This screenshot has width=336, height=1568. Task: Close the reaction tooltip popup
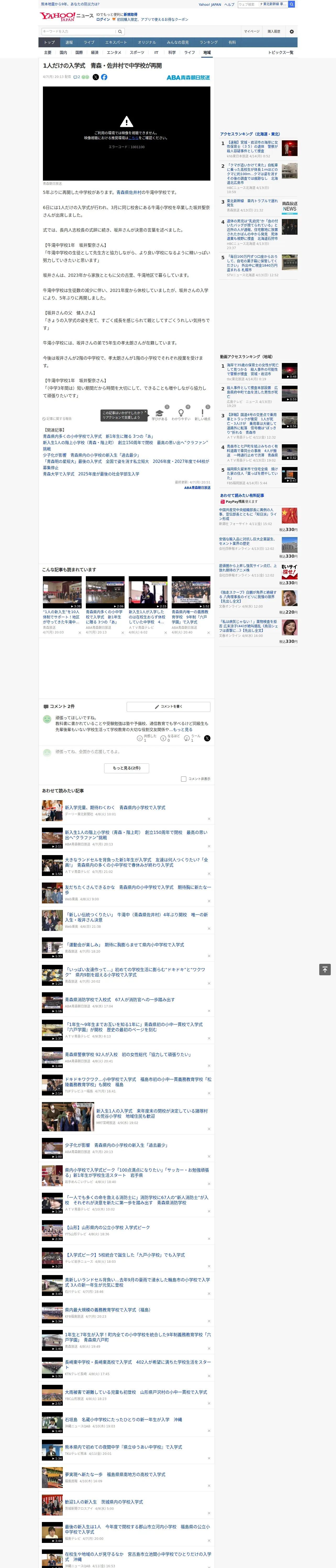(x=145, y=412)
